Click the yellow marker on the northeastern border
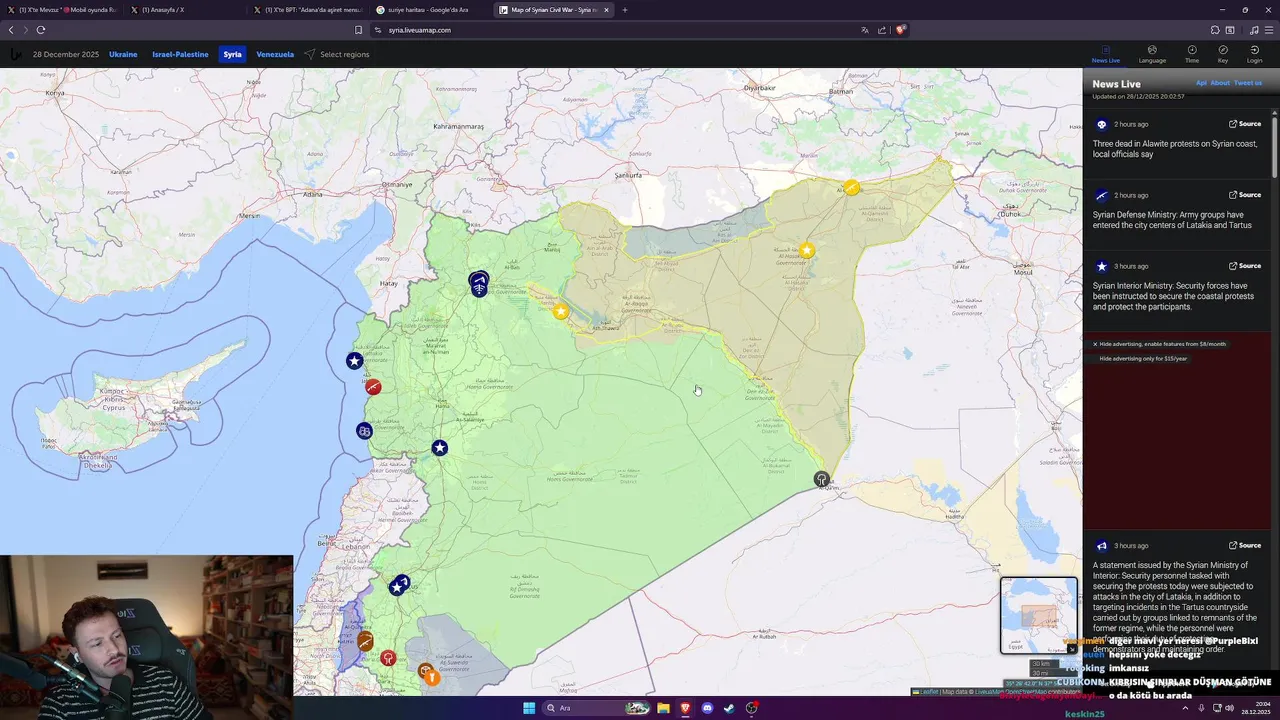Screen dimensions: 1280x720 pos(851,187)
